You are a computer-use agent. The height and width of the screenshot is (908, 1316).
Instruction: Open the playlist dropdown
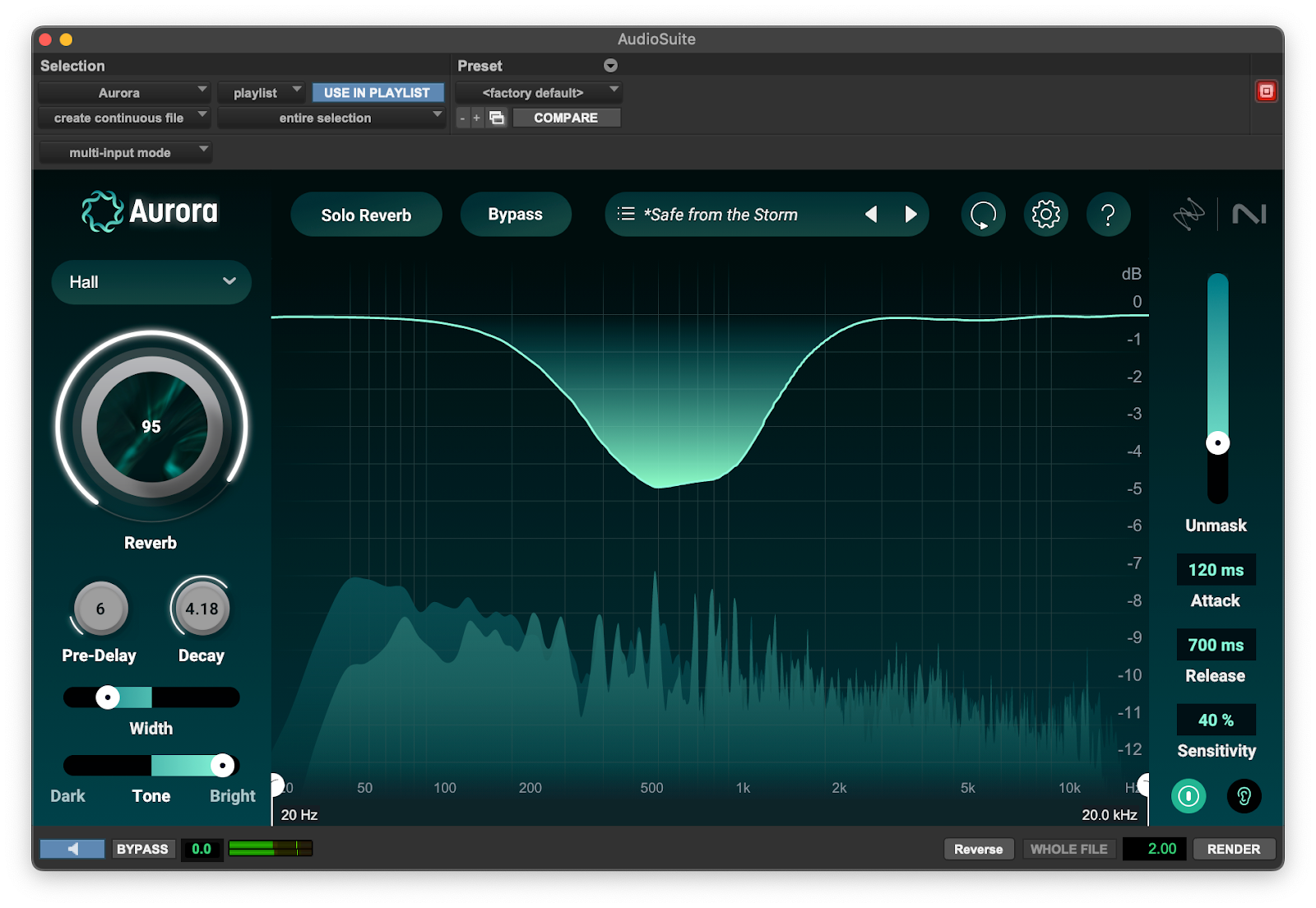tap(262, 93)
